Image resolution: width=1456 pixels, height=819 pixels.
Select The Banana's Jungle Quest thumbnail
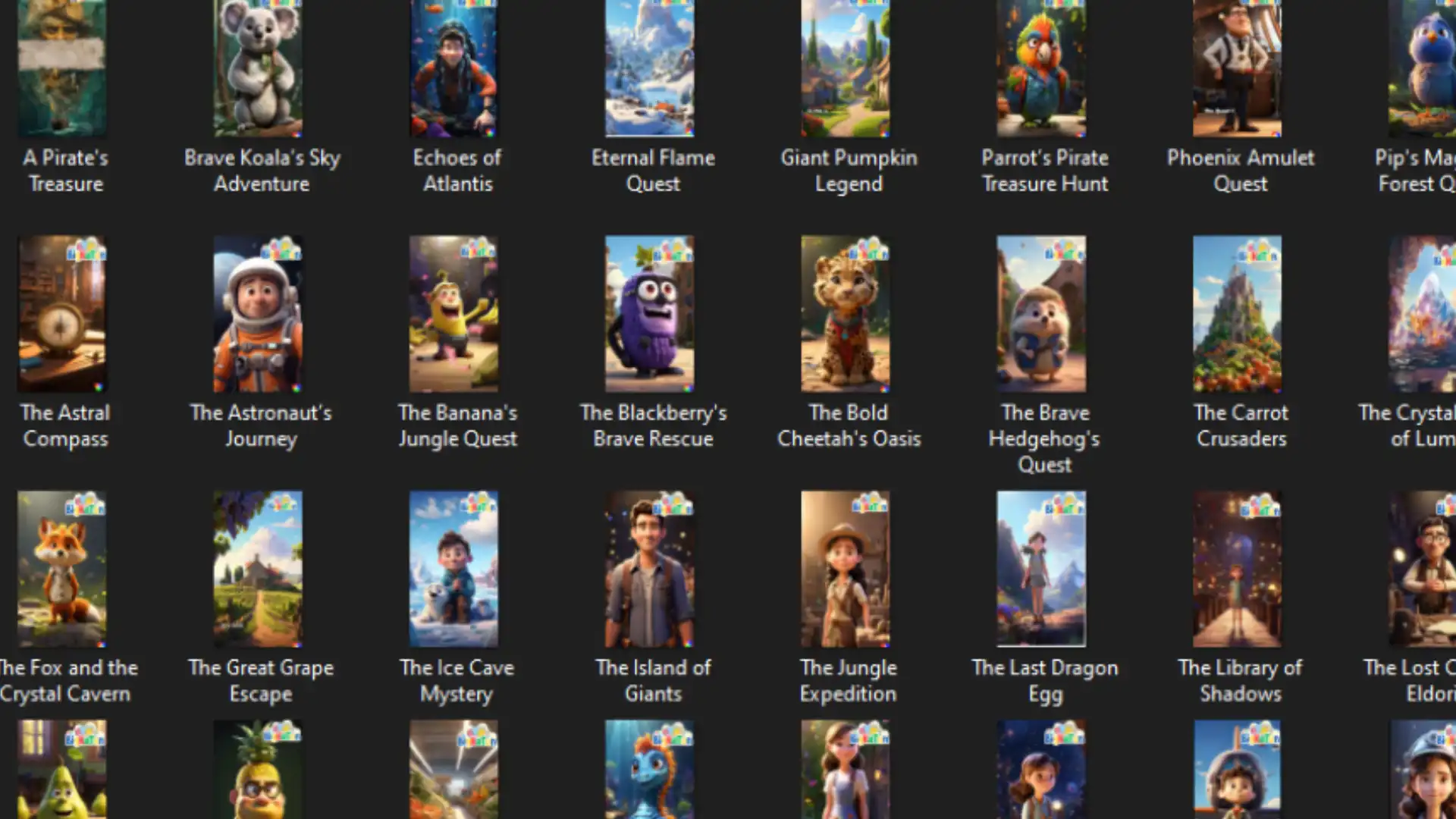pos(453,314)
